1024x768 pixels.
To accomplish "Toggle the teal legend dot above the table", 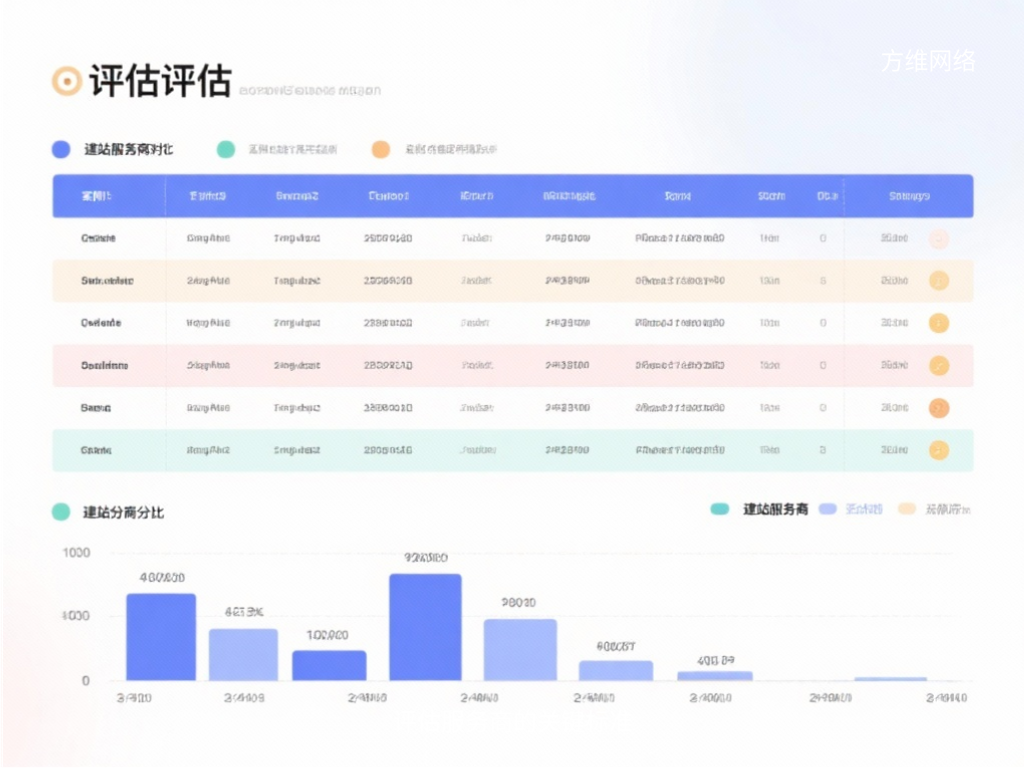I will click(225, 148).
